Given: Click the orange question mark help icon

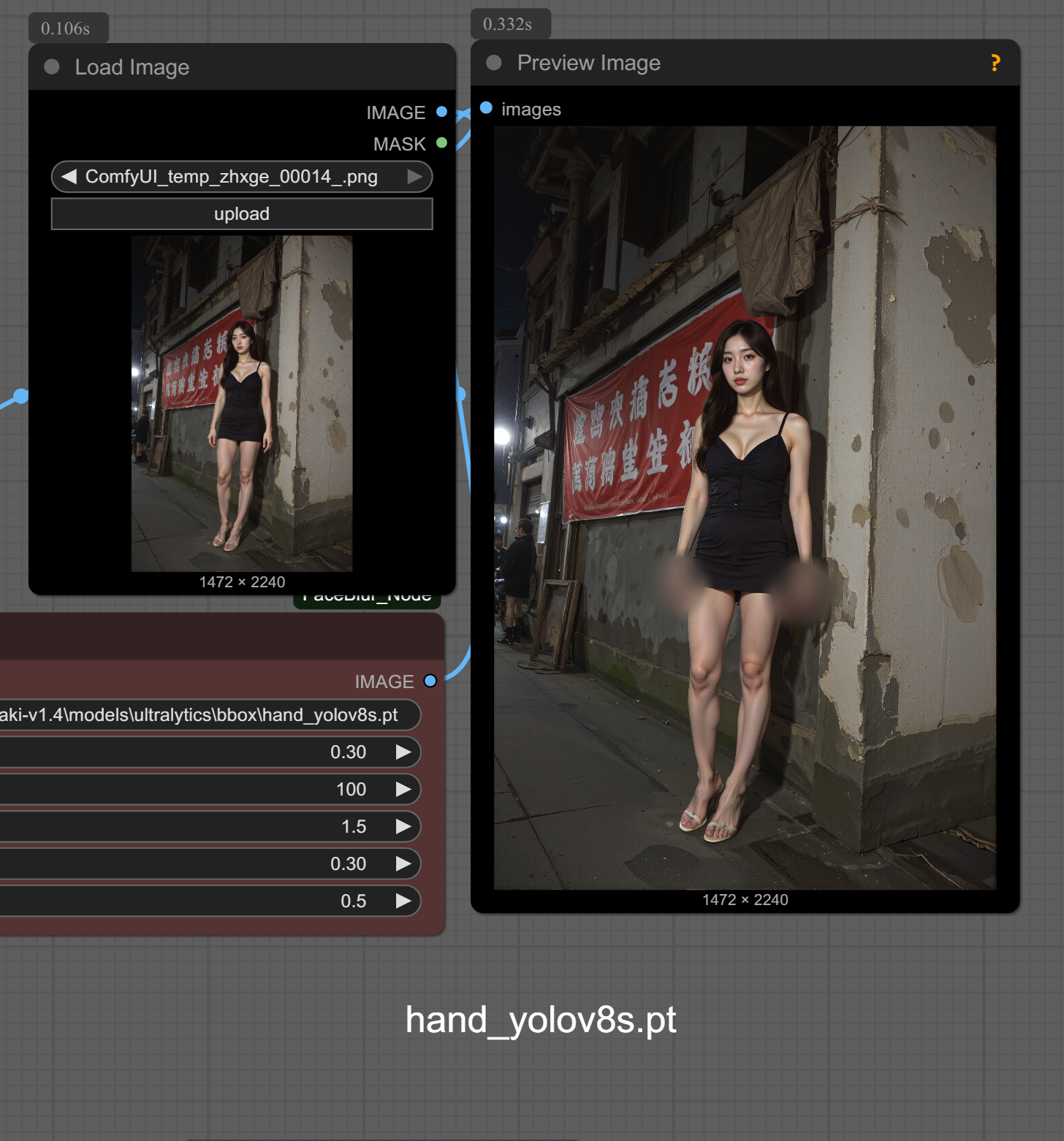Looking at the screenshot, I should [995, 63].
